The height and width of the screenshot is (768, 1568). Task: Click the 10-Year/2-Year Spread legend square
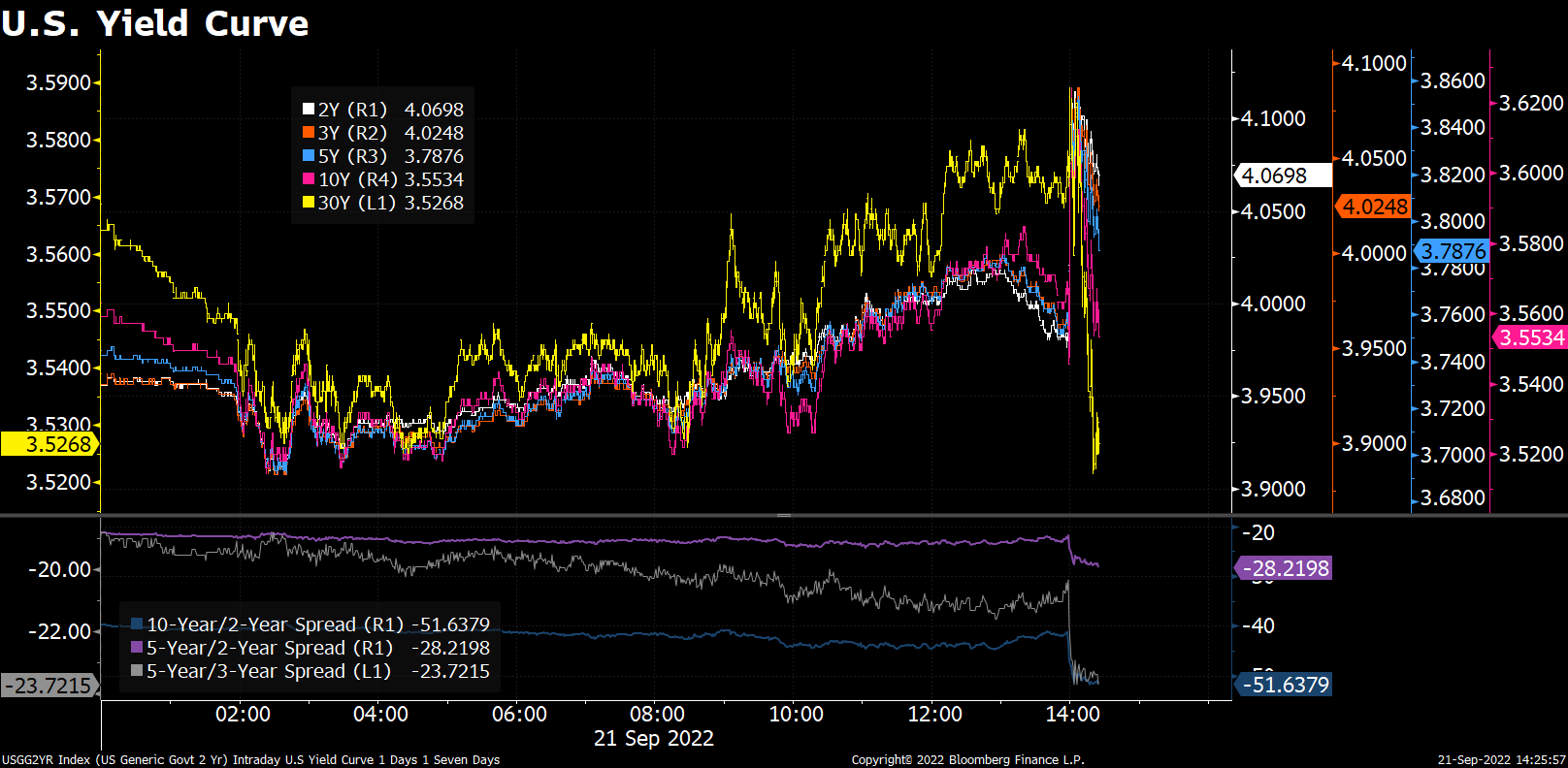(x=137, y=624)
